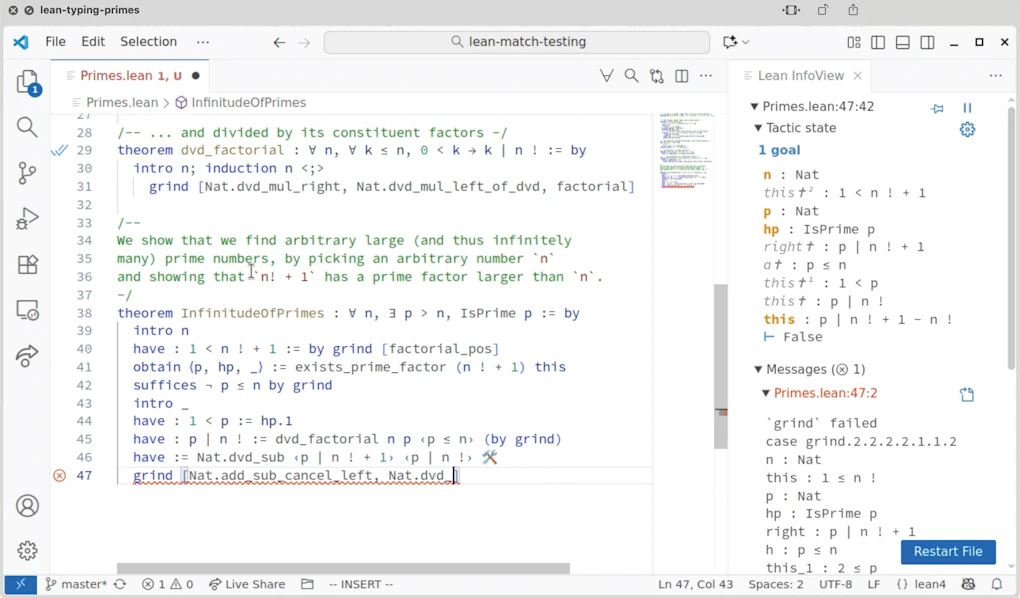The width and height of the screenshot is (1020, 598).
Task: Open Lean InfoView panel More Actions
Action: point(995,76)
